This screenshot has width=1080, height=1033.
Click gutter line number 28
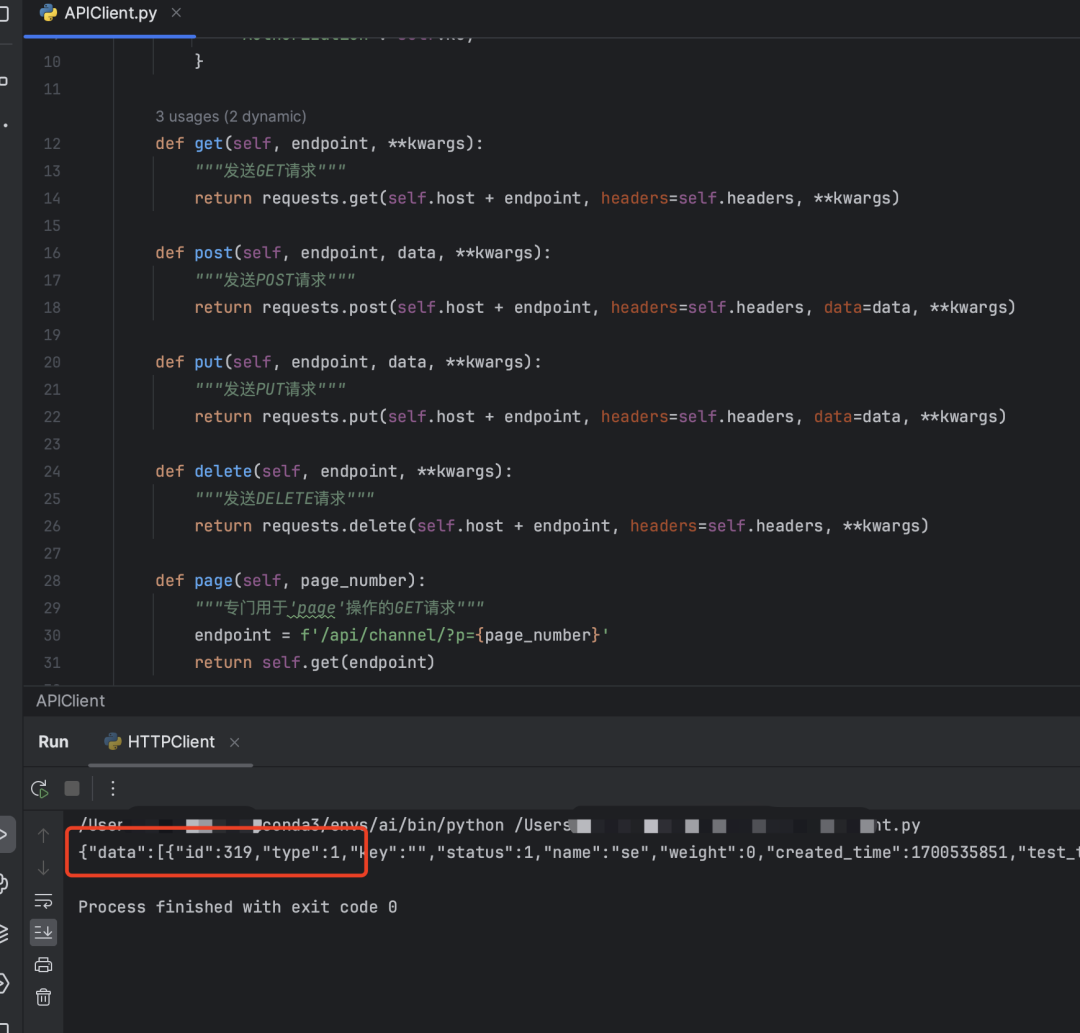52,581
